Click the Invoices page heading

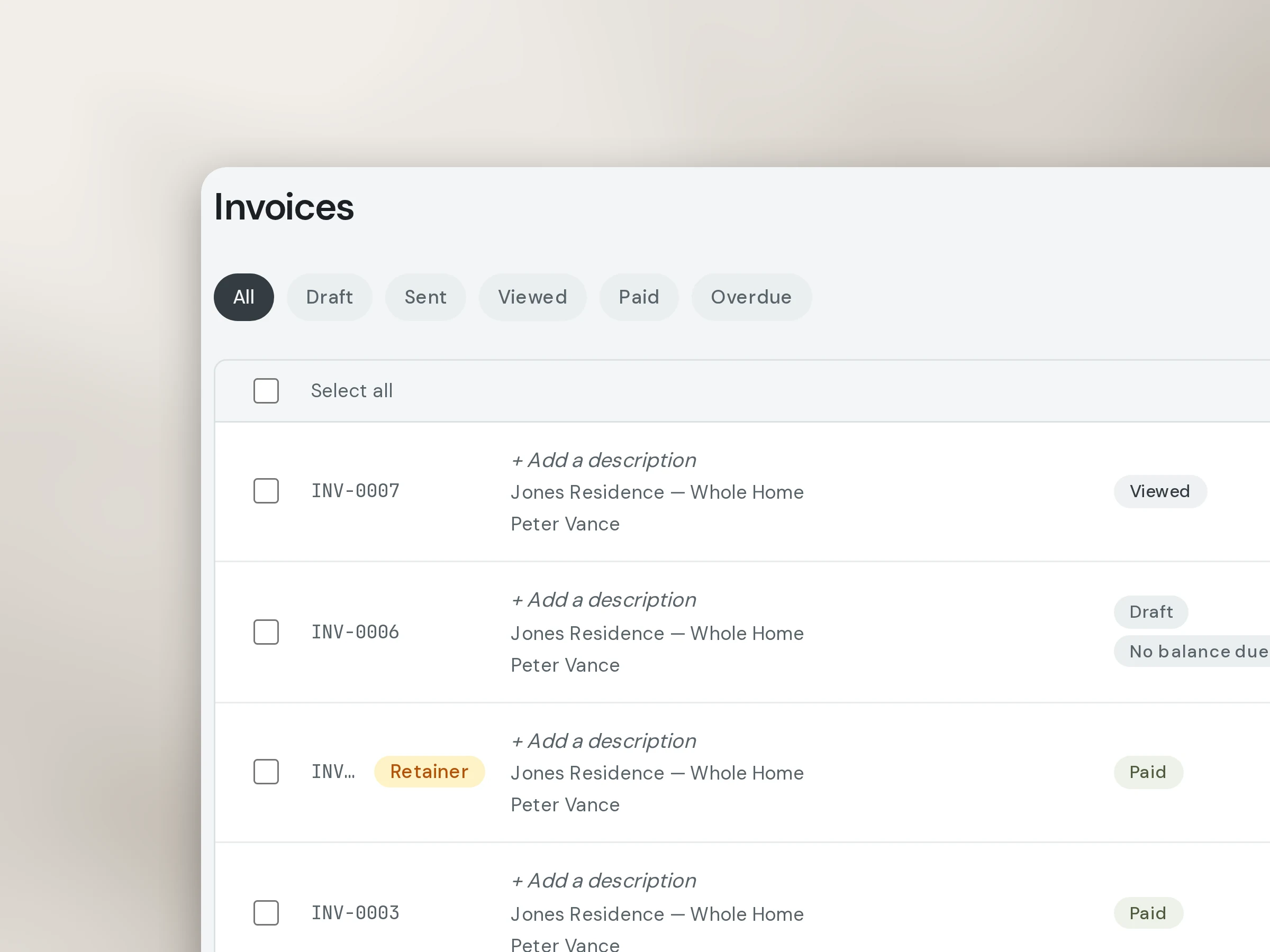(284, 207)
